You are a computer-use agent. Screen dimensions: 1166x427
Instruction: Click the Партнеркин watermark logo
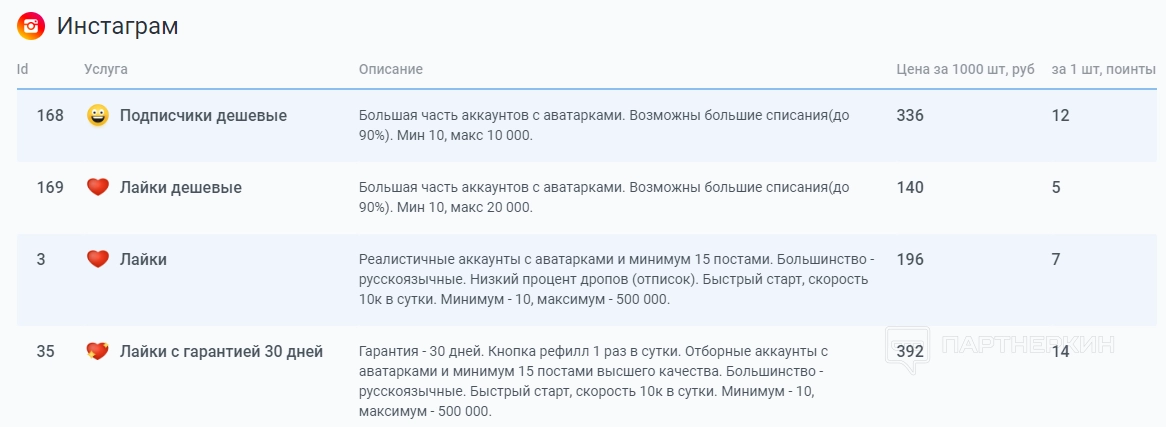pyautogui.click(x=1000, y=348)
